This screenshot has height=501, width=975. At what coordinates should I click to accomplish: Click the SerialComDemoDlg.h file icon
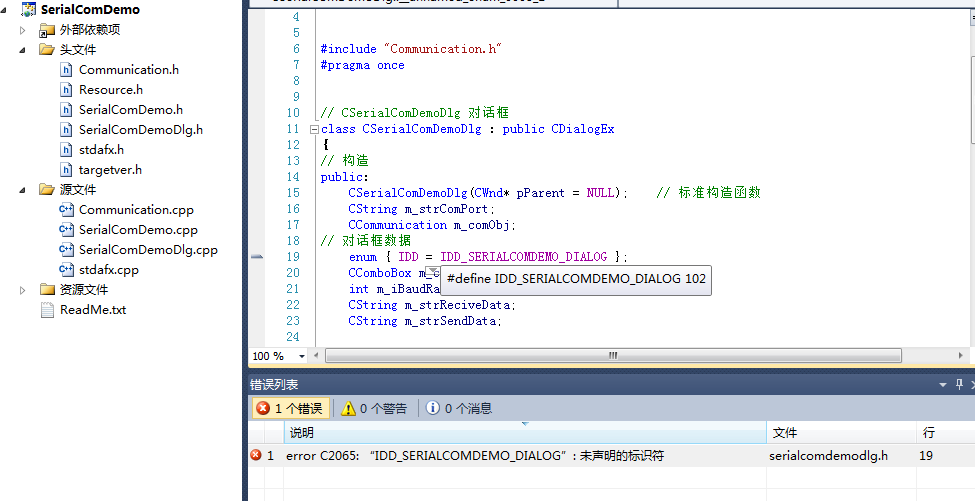(66, 129)
